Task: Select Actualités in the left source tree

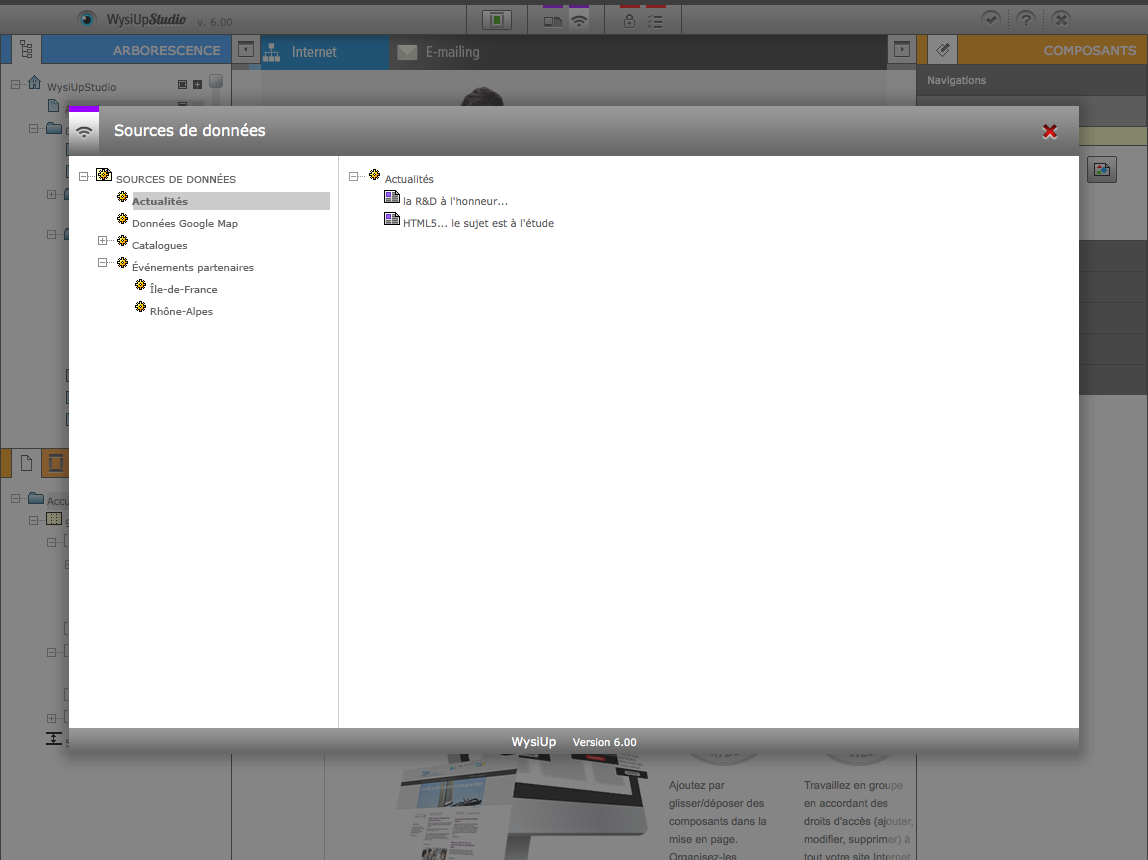Action: (x=160, y=201)
